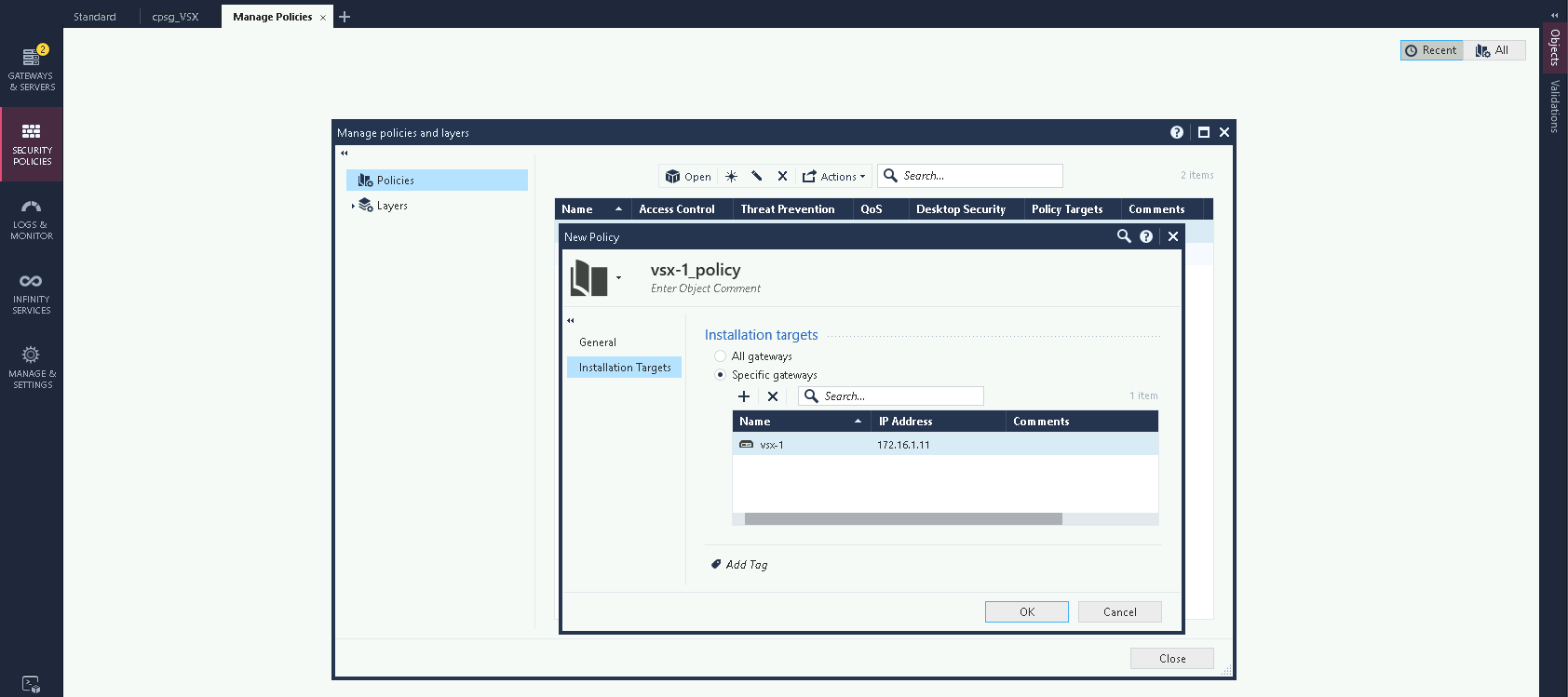Remove selected gateway with X icon
1568x697 pixels.
click(x=773, y=396)
